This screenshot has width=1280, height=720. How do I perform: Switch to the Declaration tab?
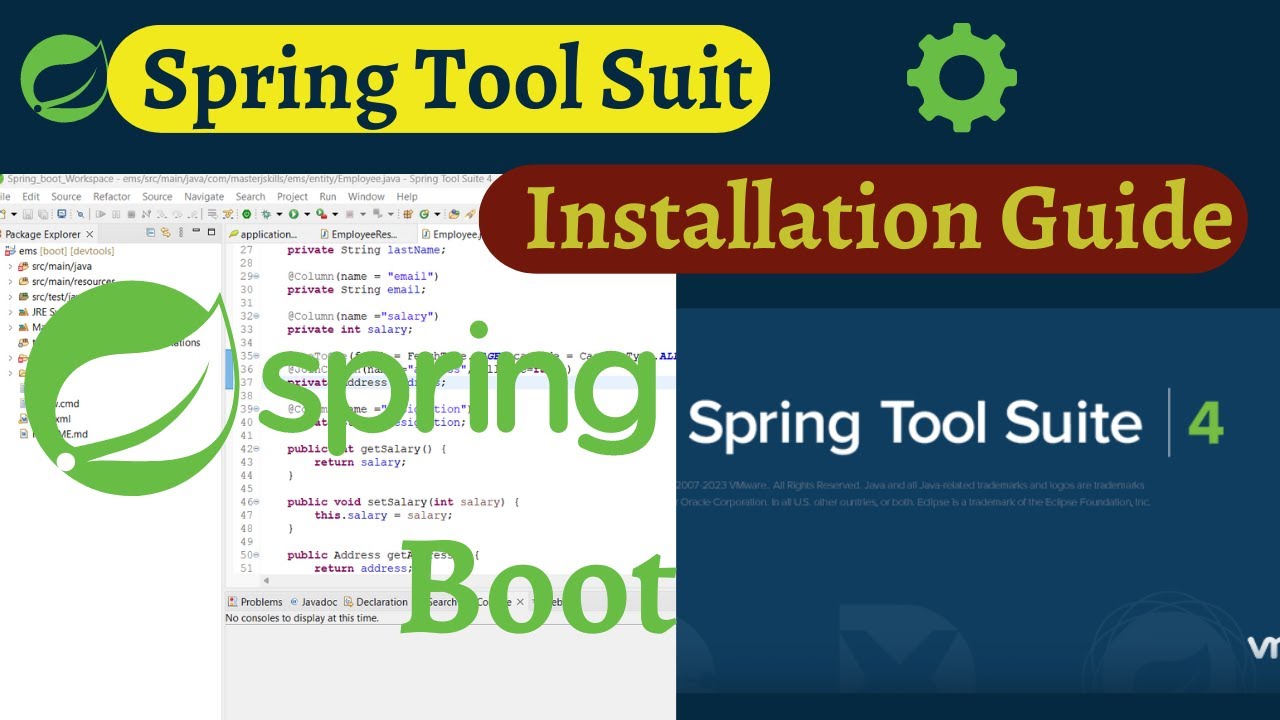375,602
